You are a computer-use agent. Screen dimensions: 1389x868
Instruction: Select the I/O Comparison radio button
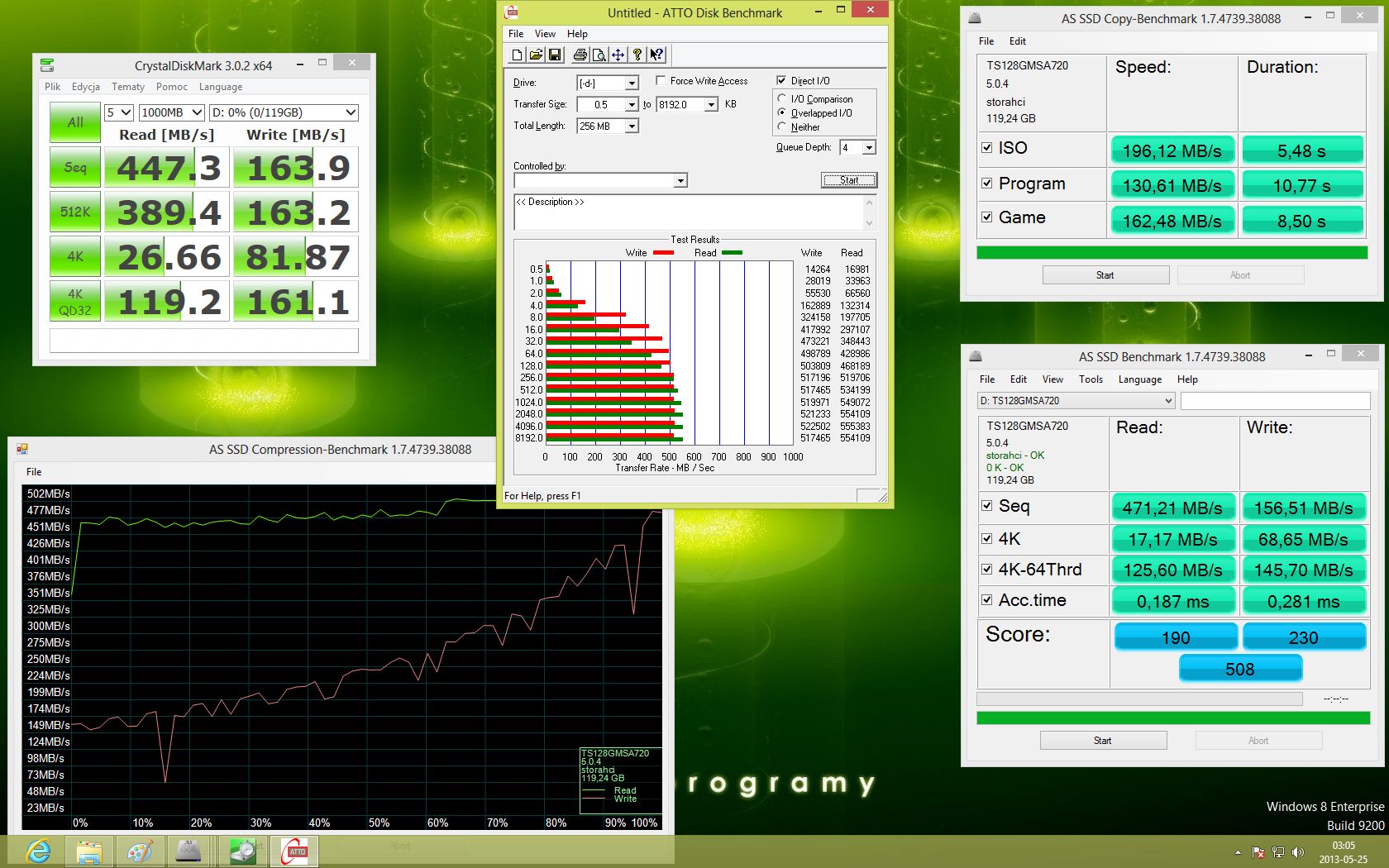[x=782, y=99]
